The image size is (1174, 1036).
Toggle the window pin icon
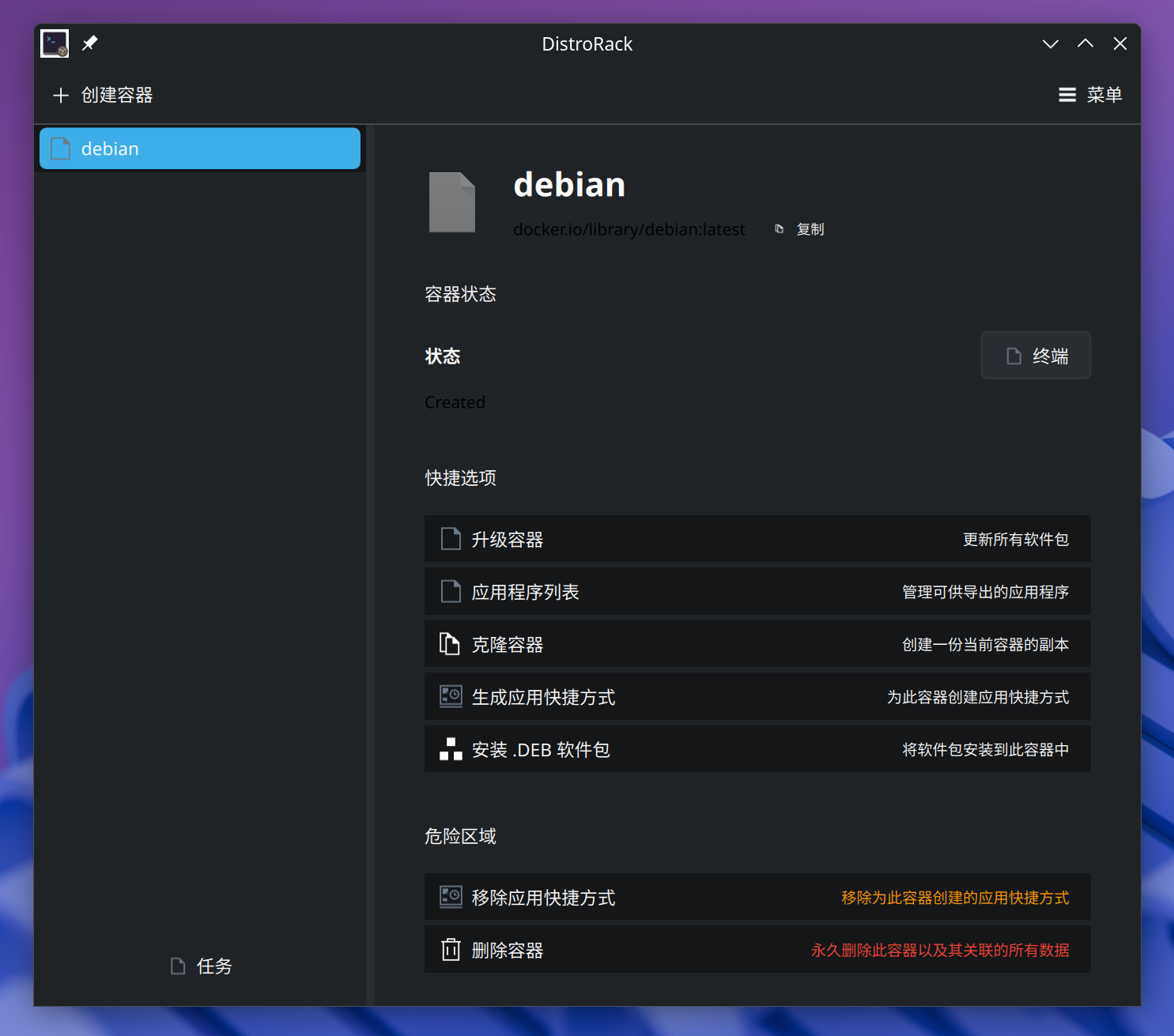click(90, 43)
